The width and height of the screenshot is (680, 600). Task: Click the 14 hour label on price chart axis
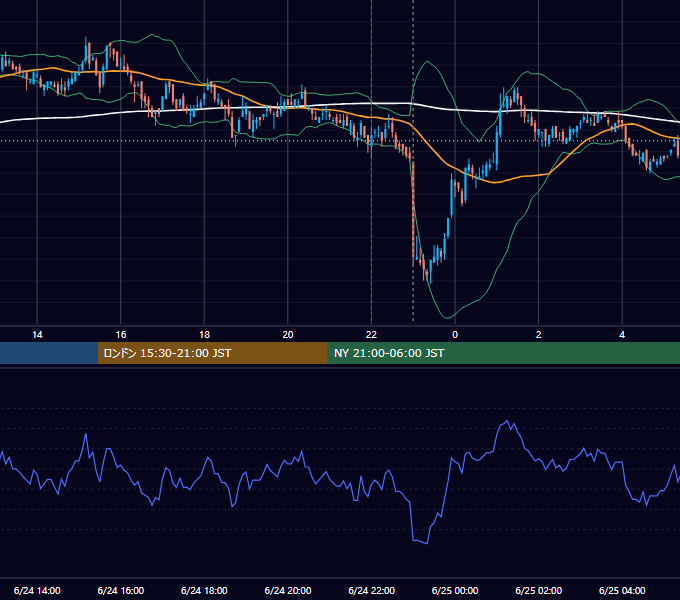pos(37,335)
